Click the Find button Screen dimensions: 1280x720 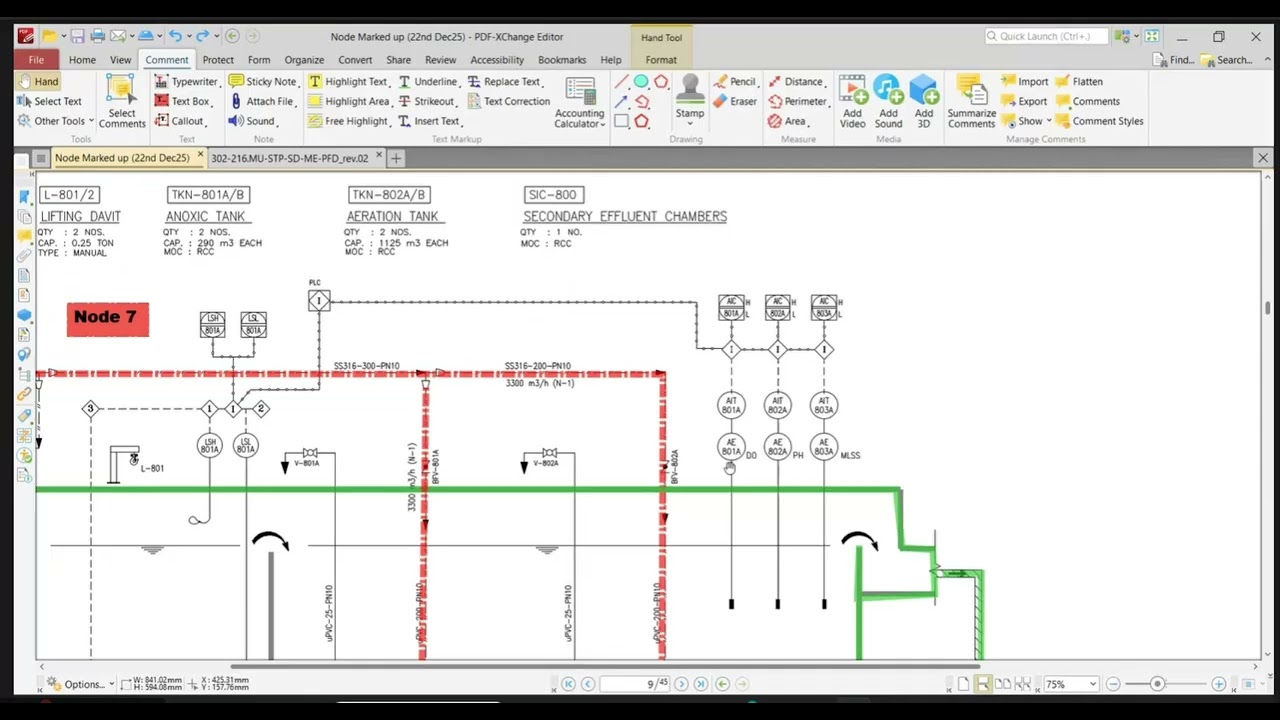[x=1174, y=60]
